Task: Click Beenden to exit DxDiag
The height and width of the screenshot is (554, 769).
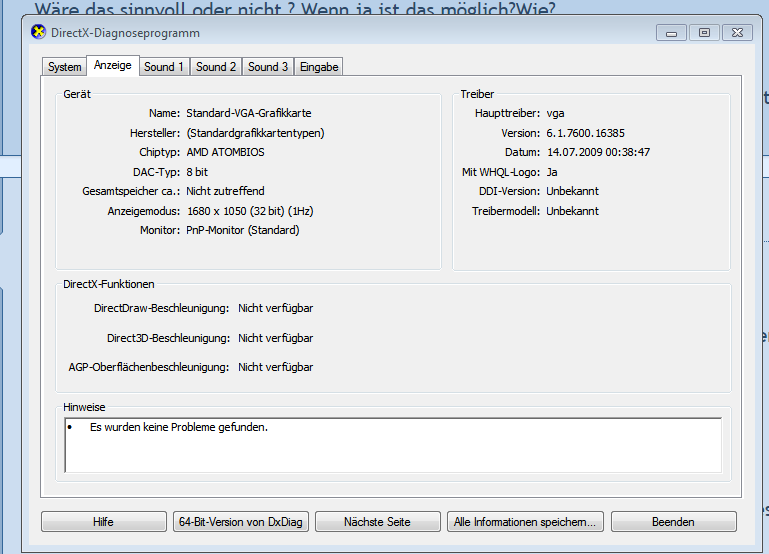Action: click(673, 522)
